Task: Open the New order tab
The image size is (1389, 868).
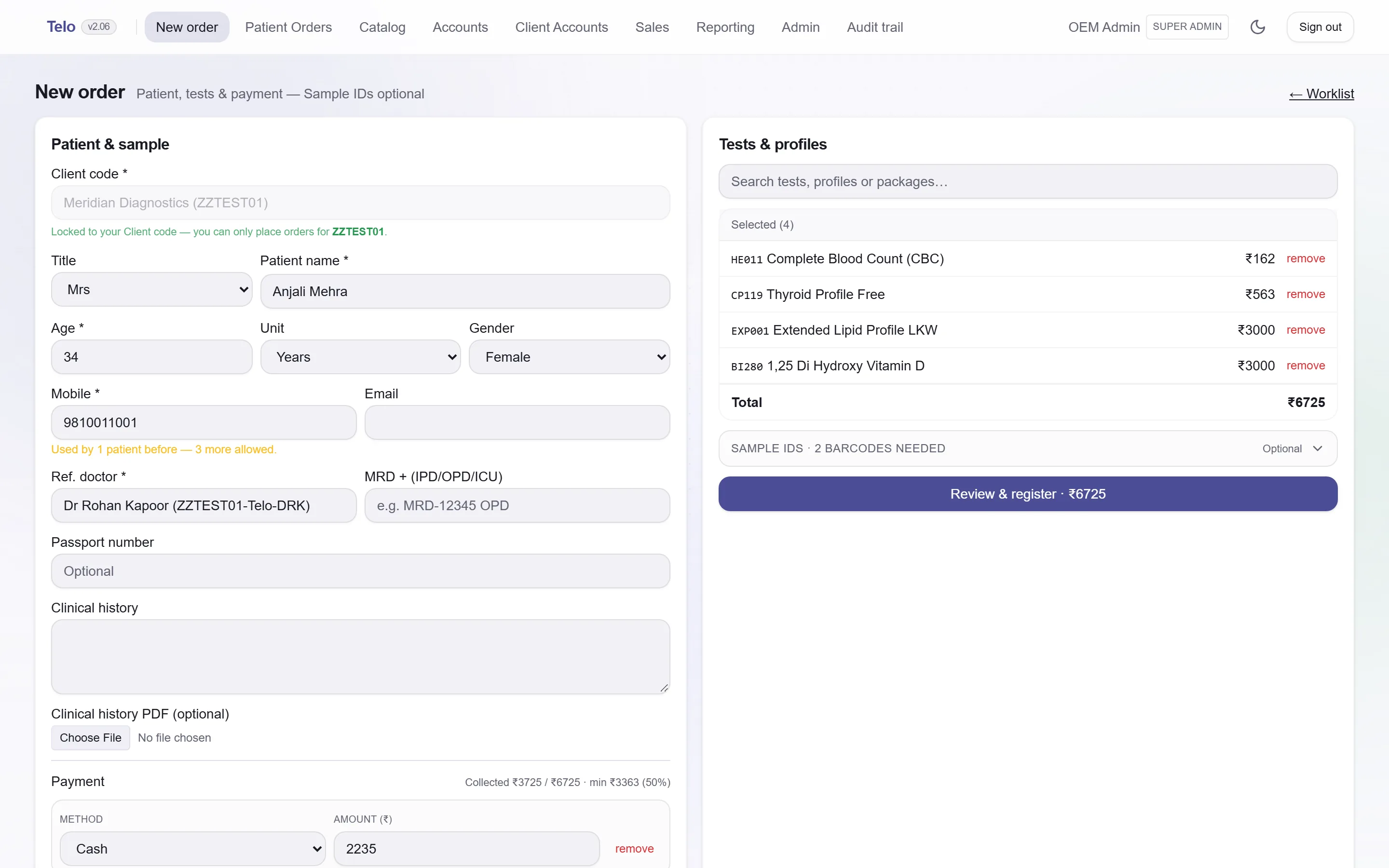Action: click(x=187, y=27)
